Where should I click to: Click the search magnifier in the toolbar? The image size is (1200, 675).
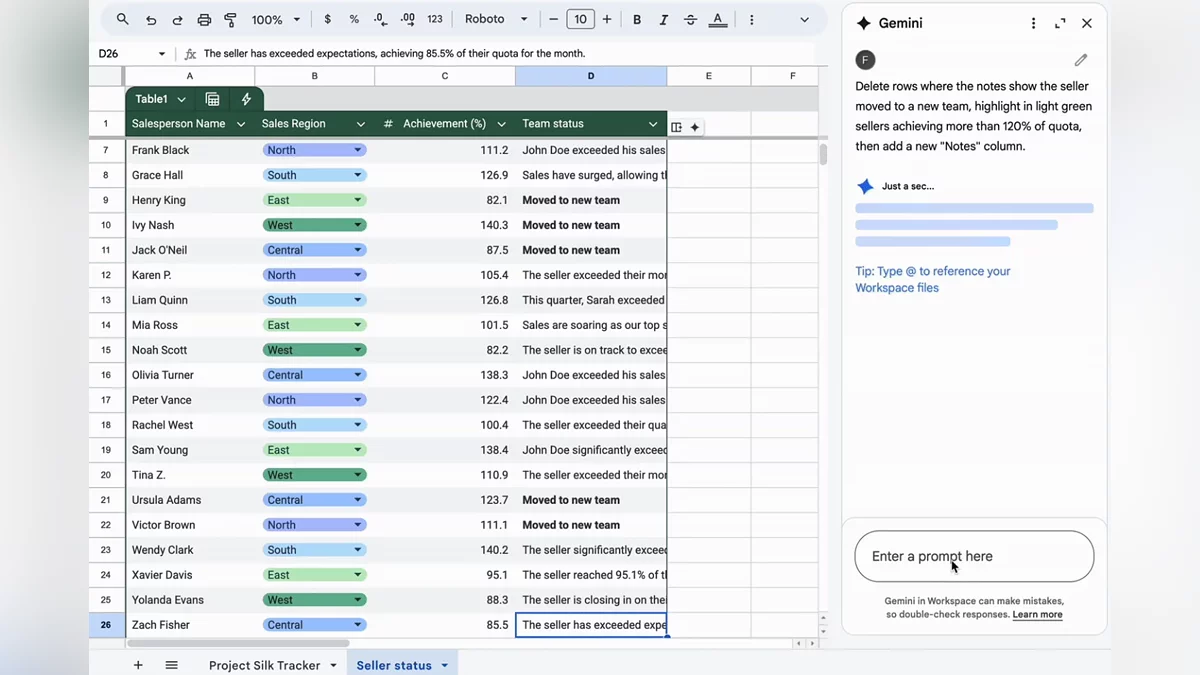click(x=123, y=20)
